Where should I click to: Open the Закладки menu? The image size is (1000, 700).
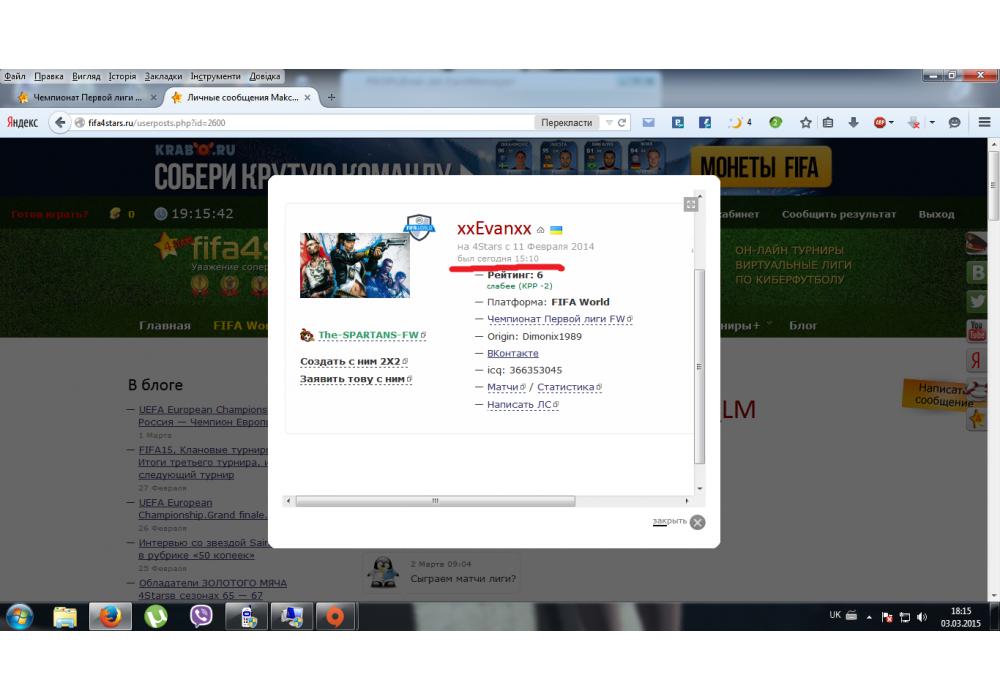tap(163, 76)
